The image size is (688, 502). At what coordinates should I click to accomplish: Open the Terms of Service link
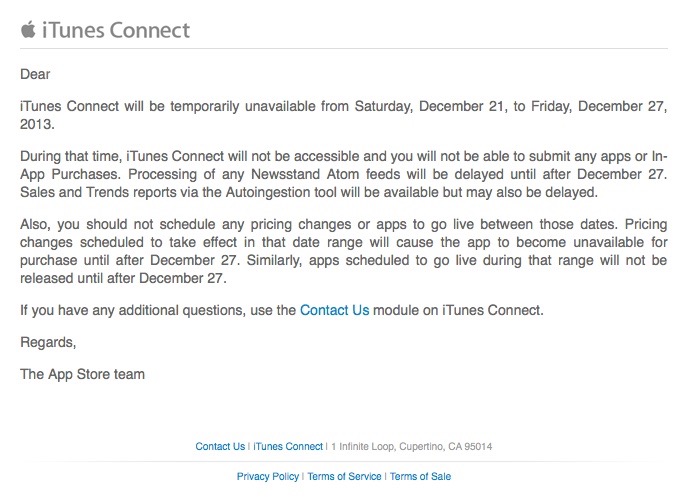(x=344, y=476)
